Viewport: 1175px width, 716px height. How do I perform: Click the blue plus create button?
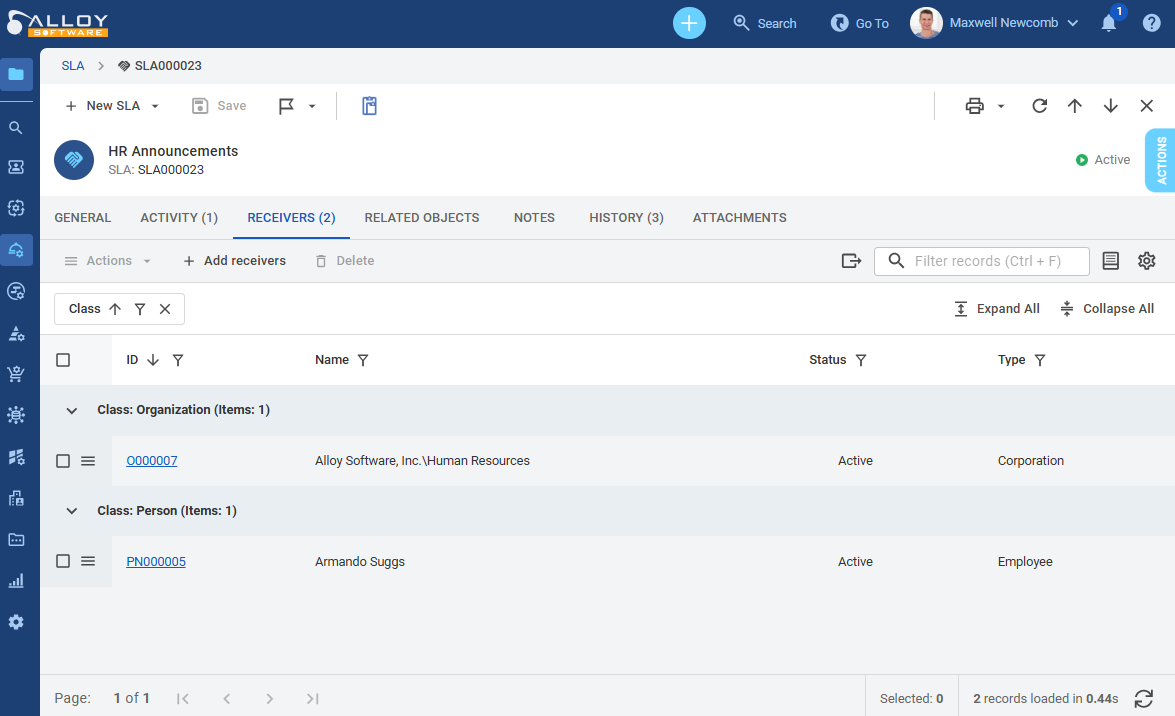[689, 23]
